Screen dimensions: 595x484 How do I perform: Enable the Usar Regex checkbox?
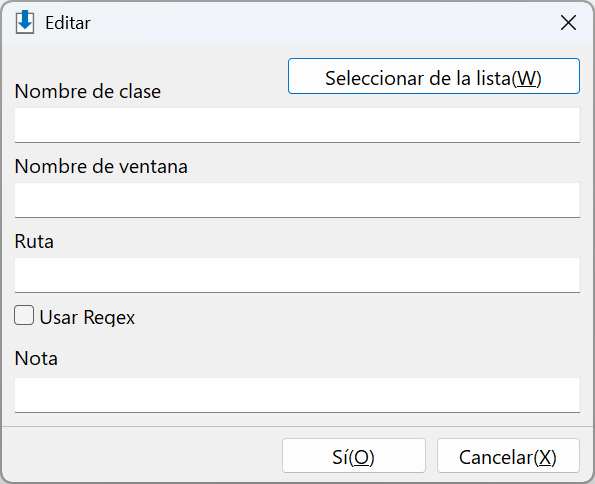click(x=24, y=315)
